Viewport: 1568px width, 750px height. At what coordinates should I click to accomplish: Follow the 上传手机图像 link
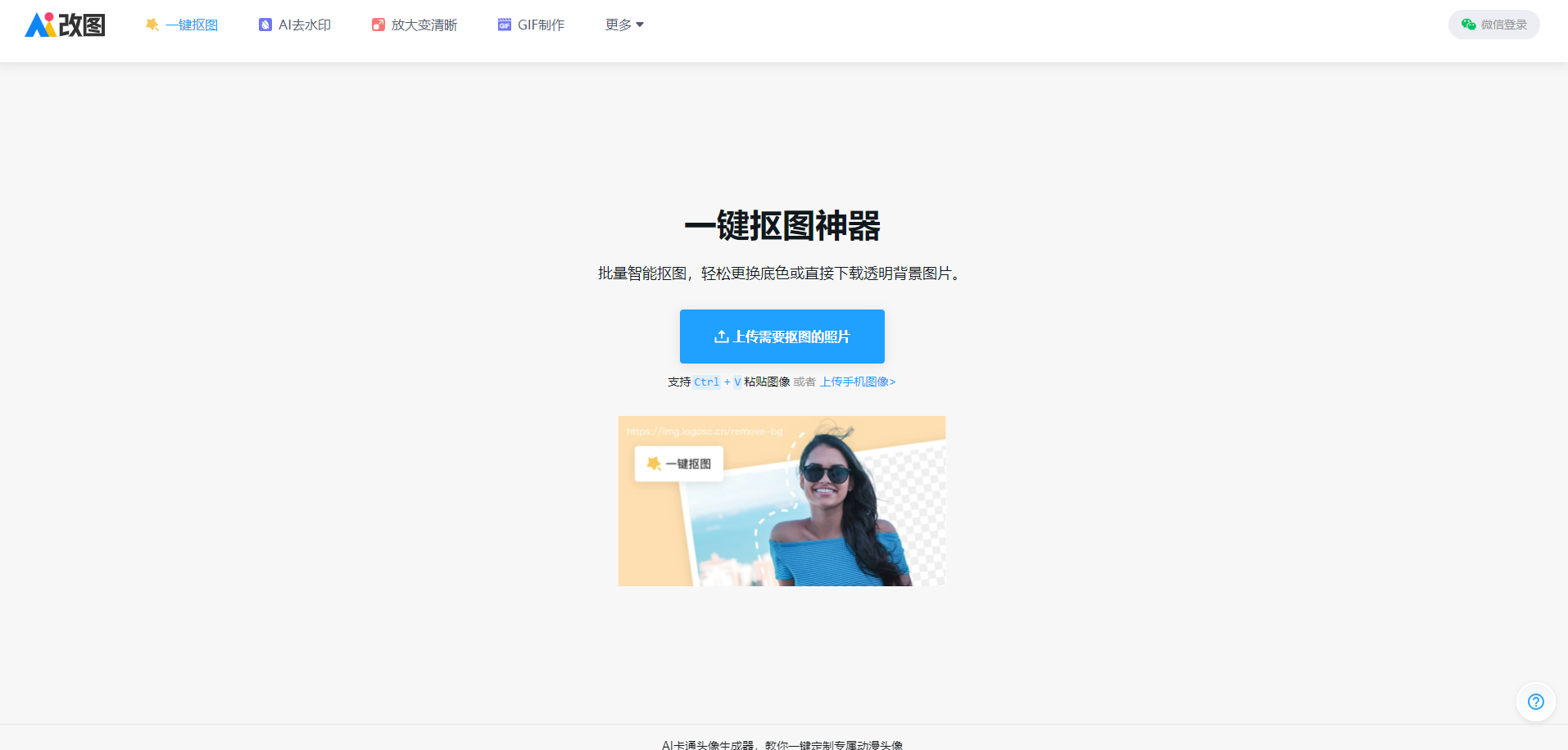click(858, 382)
